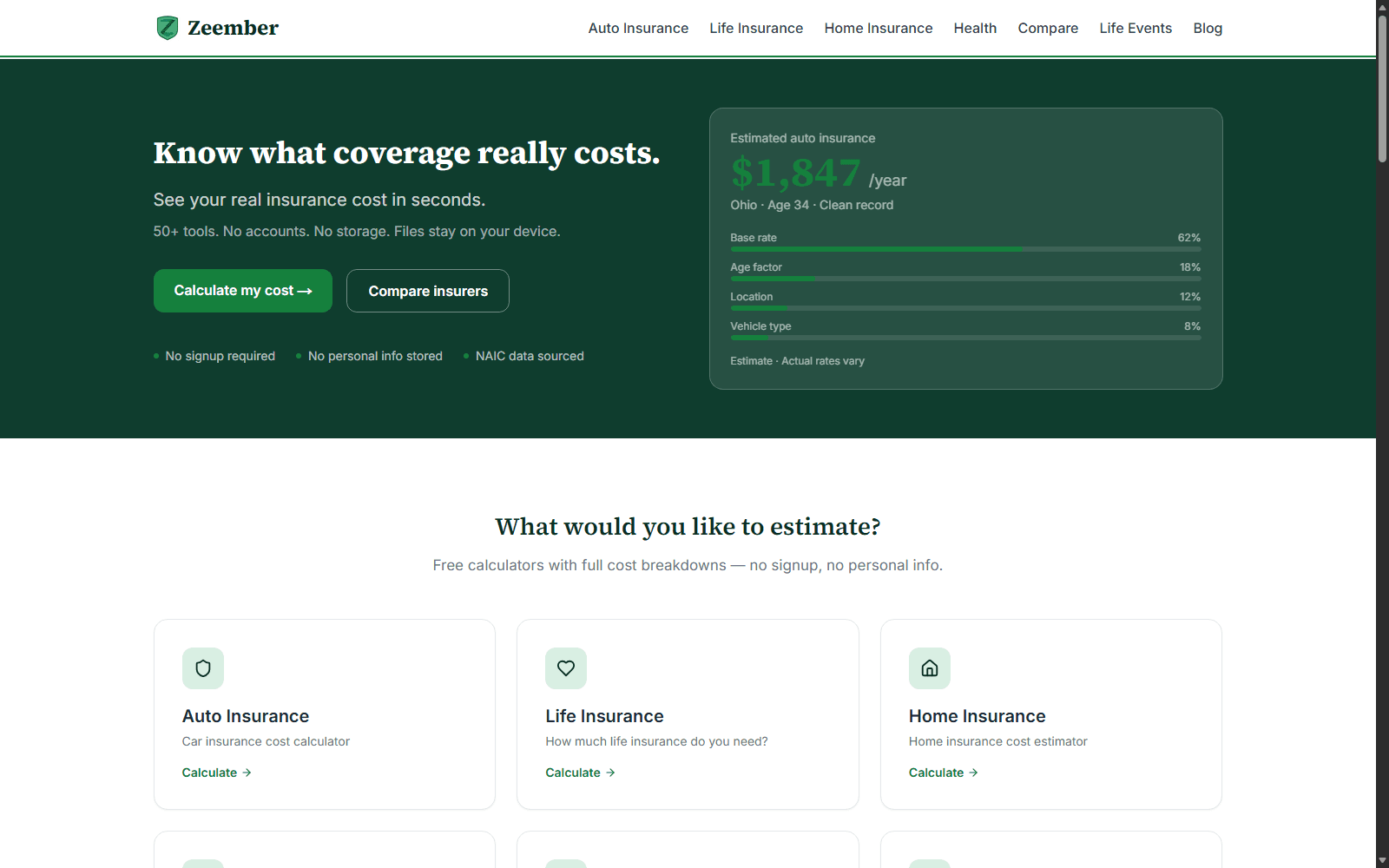1389x868 pixels.
Task: Click the $1,847 estimate amount
Action: tap(796, 173)
